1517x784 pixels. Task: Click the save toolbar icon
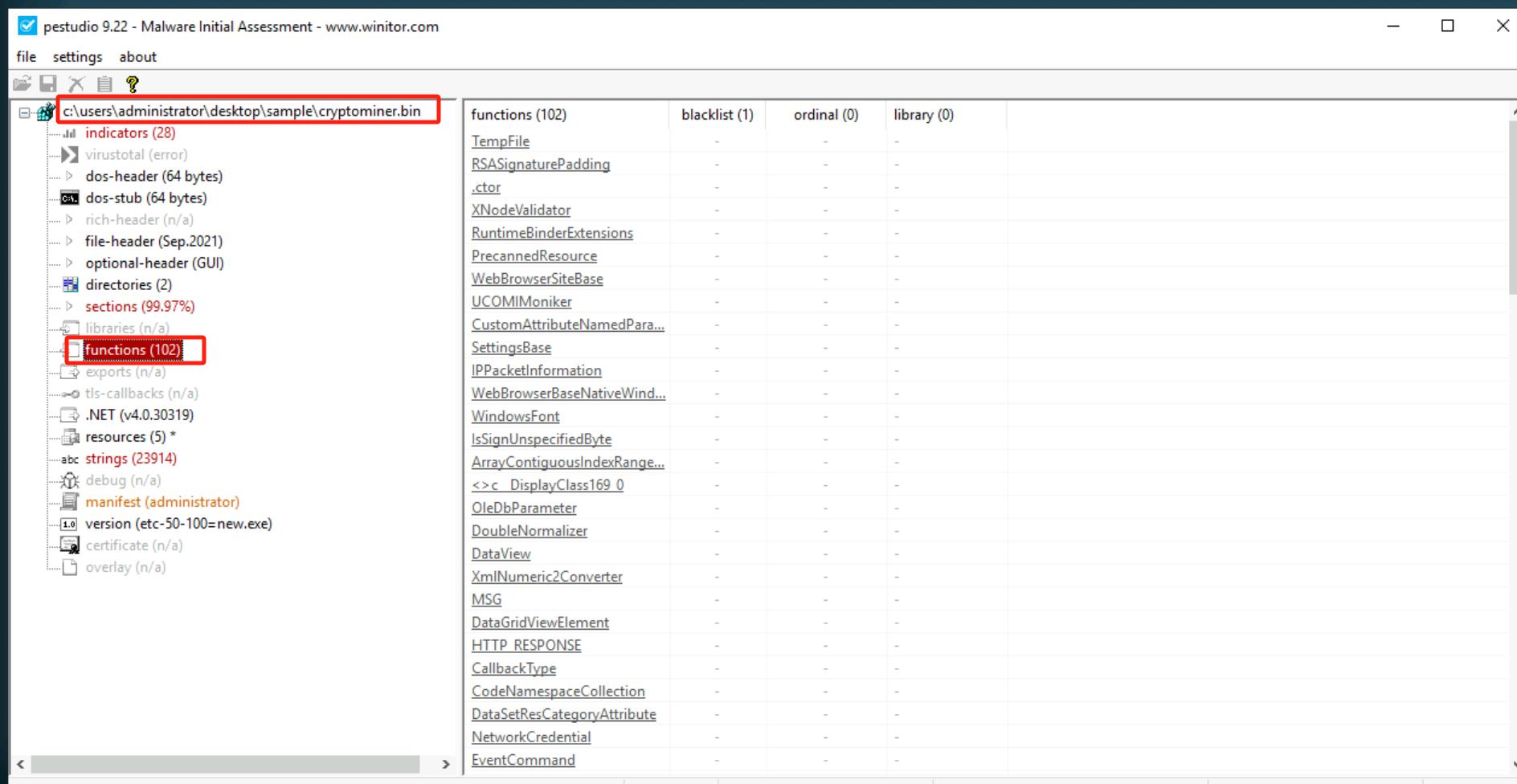48,84
